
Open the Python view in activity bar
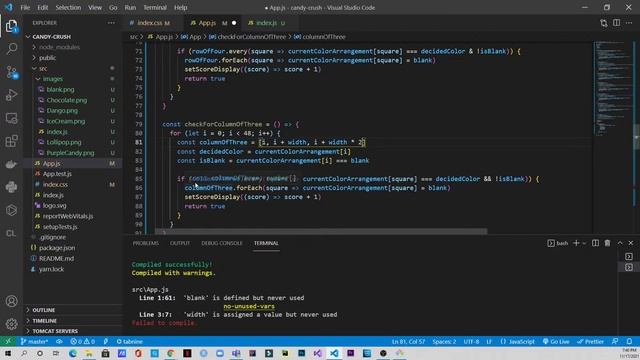pos(11,187)
